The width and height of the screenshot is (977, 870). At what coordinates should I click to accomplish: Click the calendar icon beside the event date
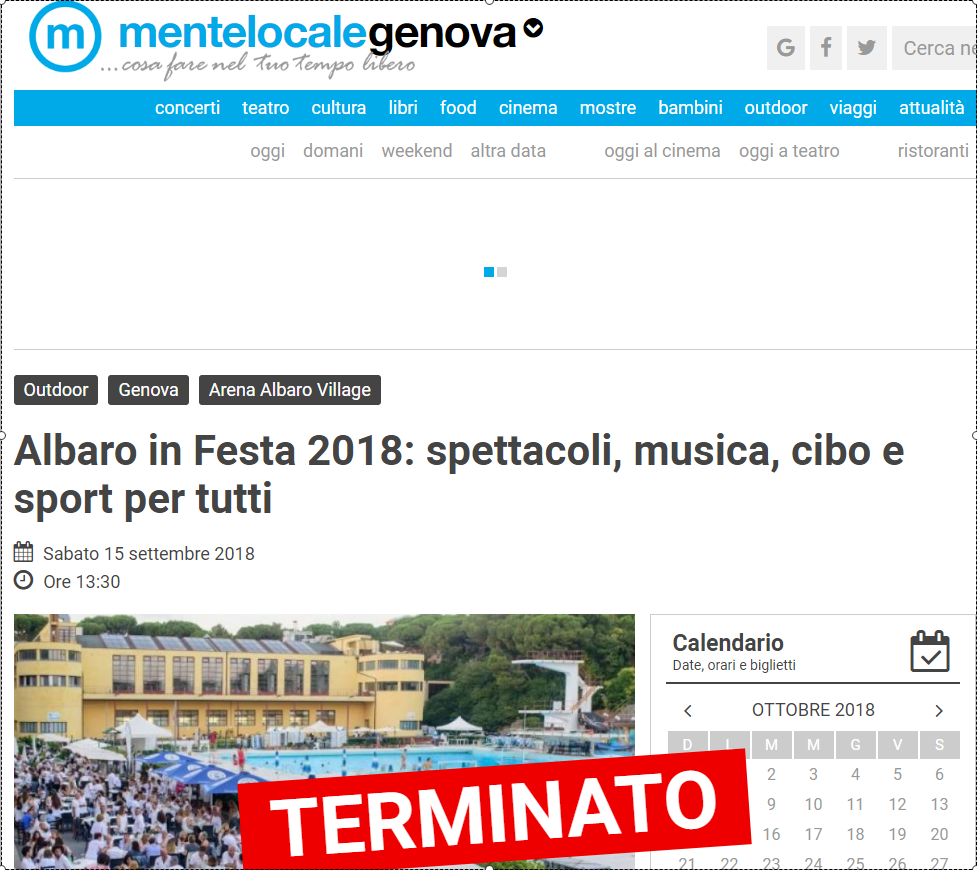[x=24, y=552]
